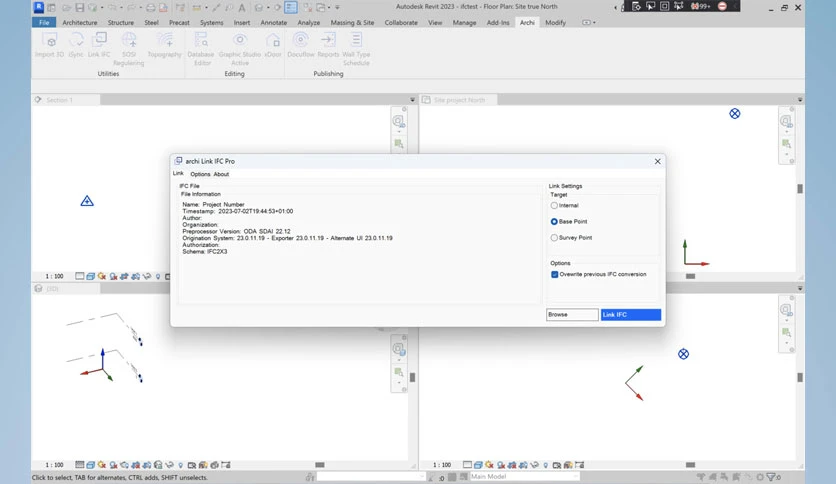
Task: Click the selection filter icon in status bar
Action: (x=771, y=477)
